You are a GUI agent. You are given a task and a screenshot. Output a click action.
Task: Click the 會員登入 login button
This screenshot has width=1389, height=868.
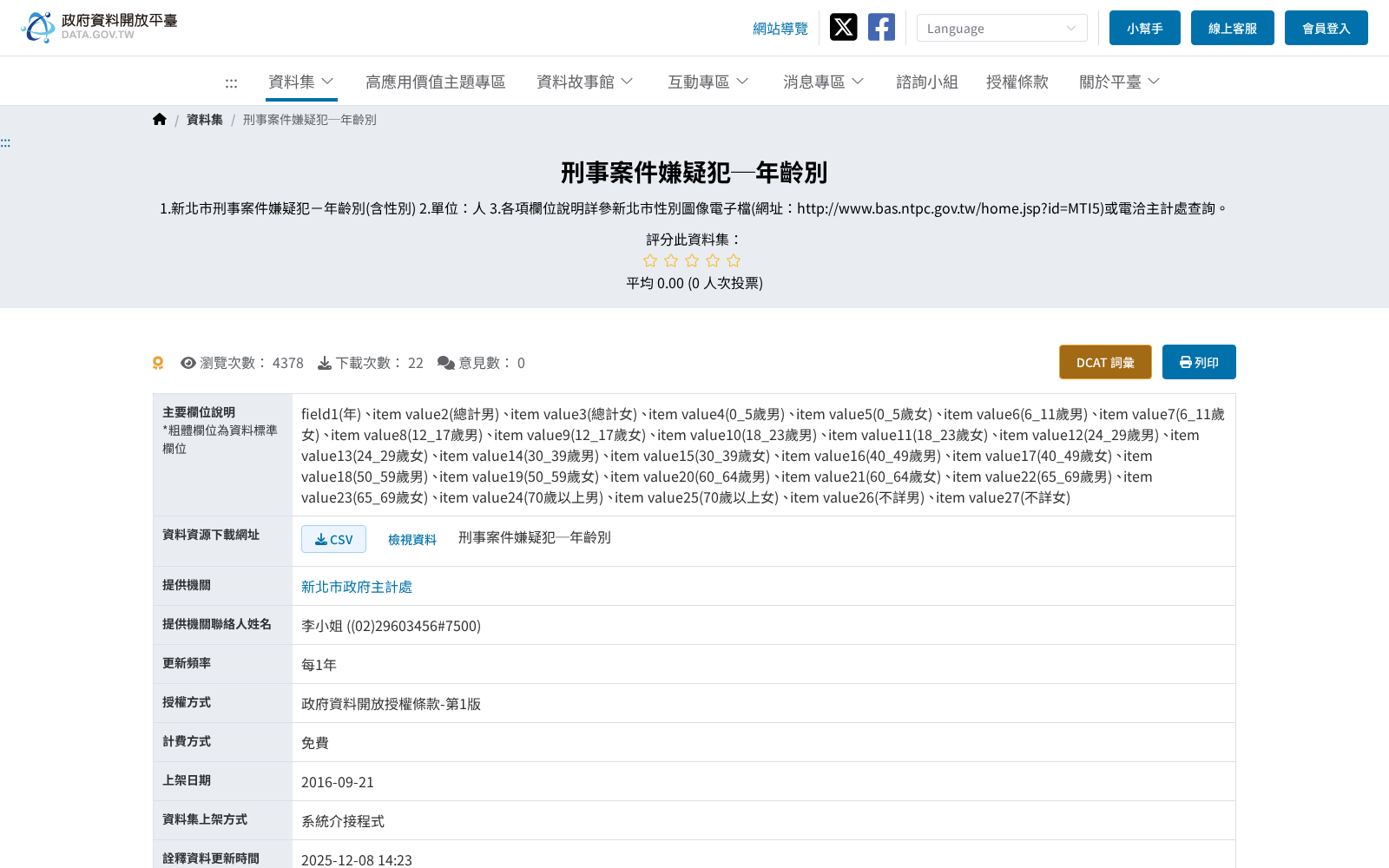1326,28
